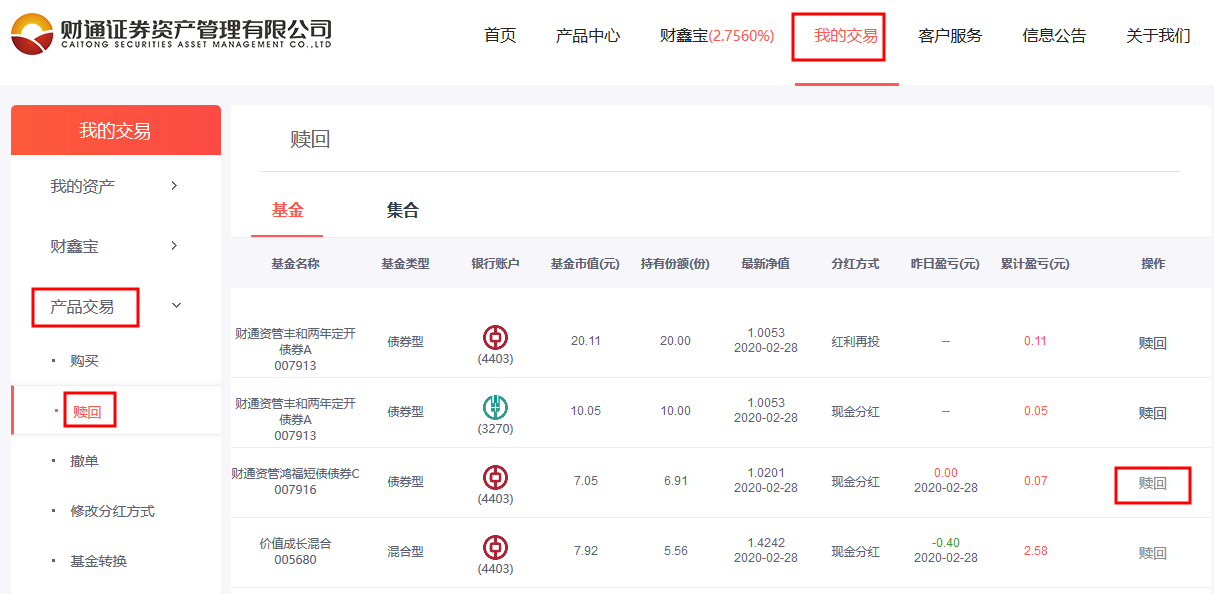Image resolution: width=1214 pixels, height=594 pixels.
Task: Click the net value 1.4242
Action: point(765,543)
